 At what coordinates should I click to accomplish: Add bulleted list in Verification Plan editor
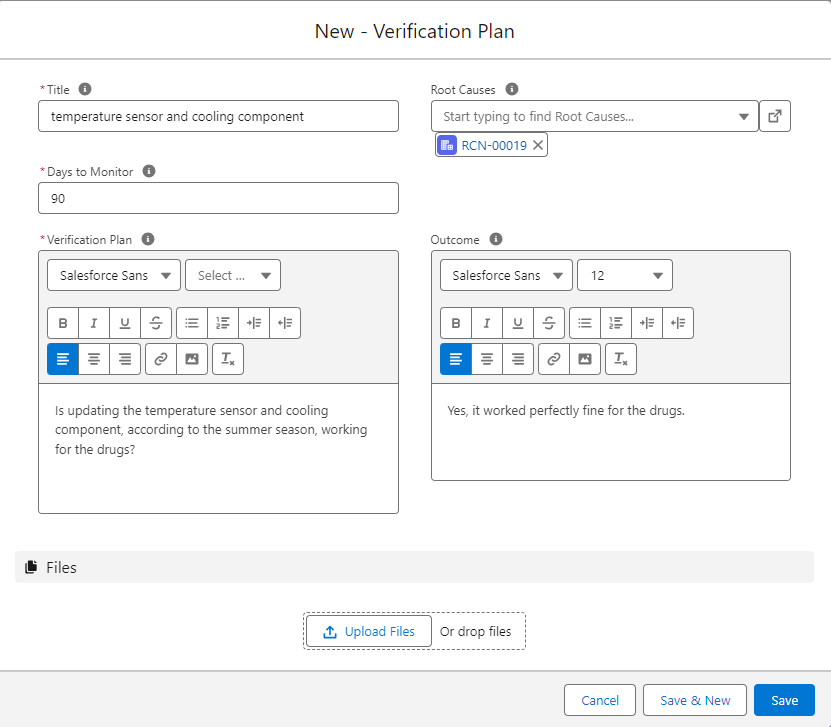pos(192,323)
